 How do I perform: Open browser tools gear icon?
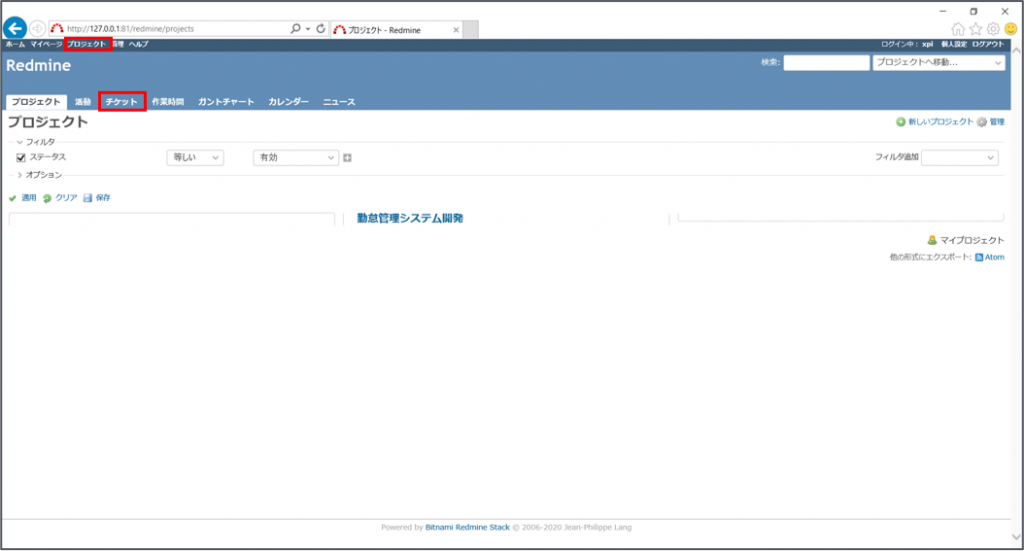(993, 29)
